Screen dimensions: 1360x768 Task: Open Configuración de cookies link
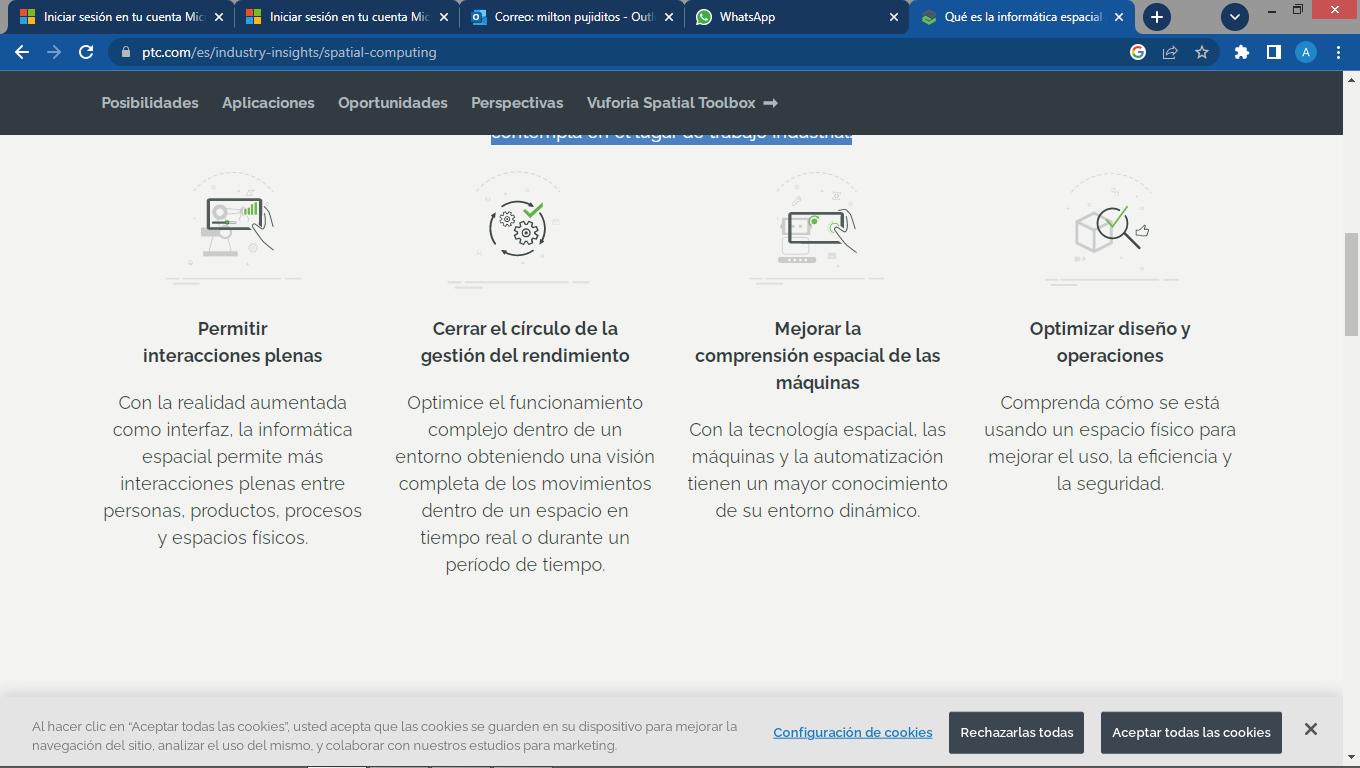[853, 733]
